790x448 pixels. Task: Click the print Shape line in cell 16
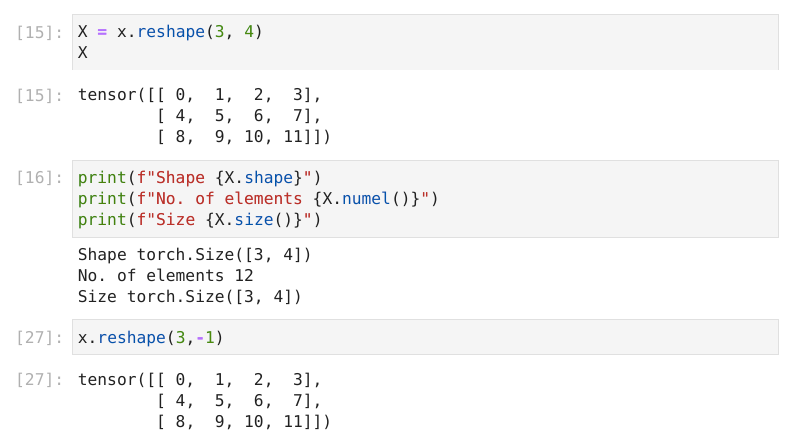pyautogui.click(x=199, y=178)
